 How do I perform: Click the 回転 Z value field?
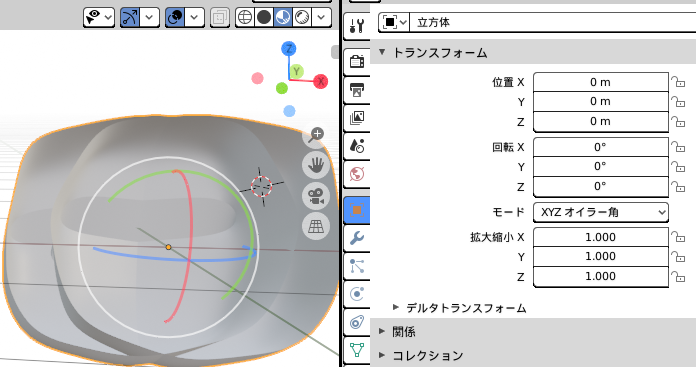coord(601,186)
